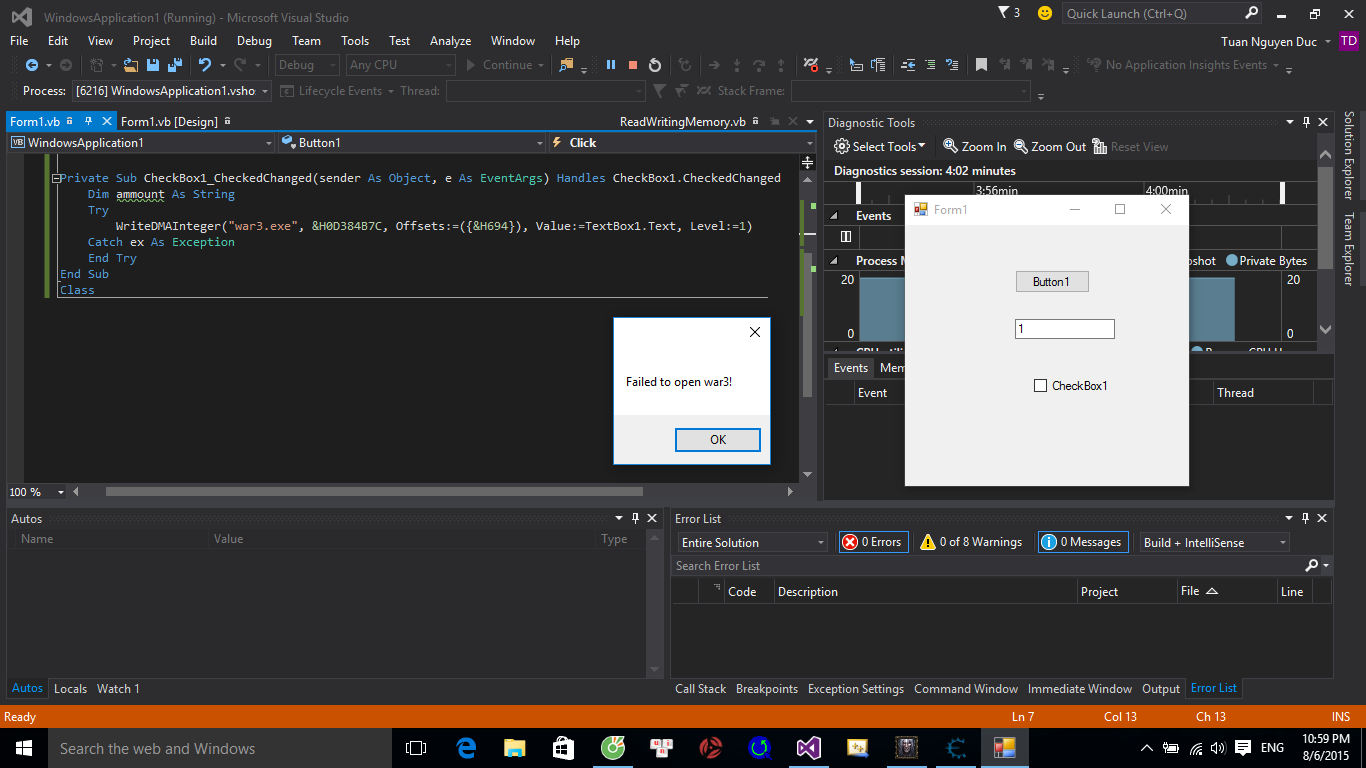Click the Form1 text box containing 1

point(1064,329)
